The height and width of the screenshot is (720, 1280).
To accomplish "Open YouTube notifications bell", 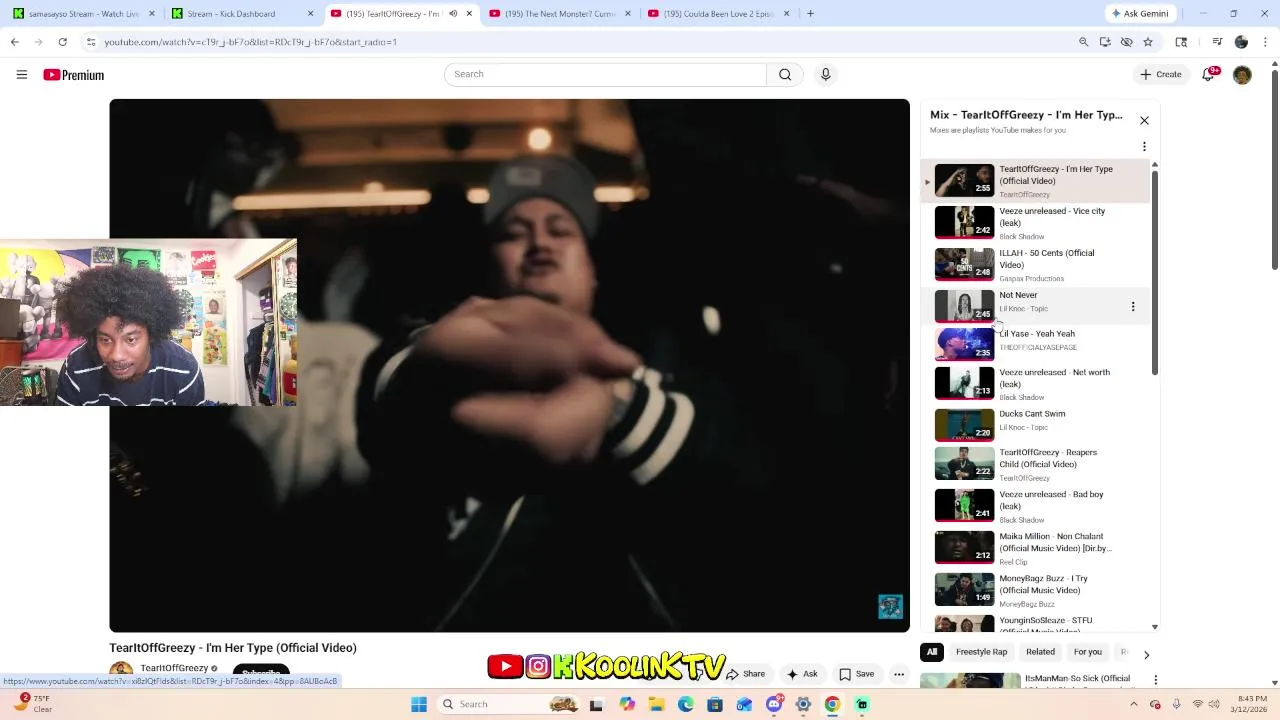I will pyautogui.click(x=1209, y=74).
